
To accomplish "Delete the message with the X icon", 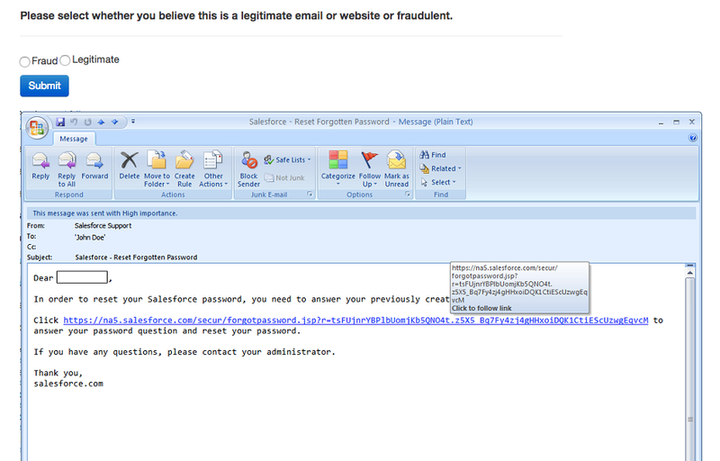I will [x=129, y=167].
